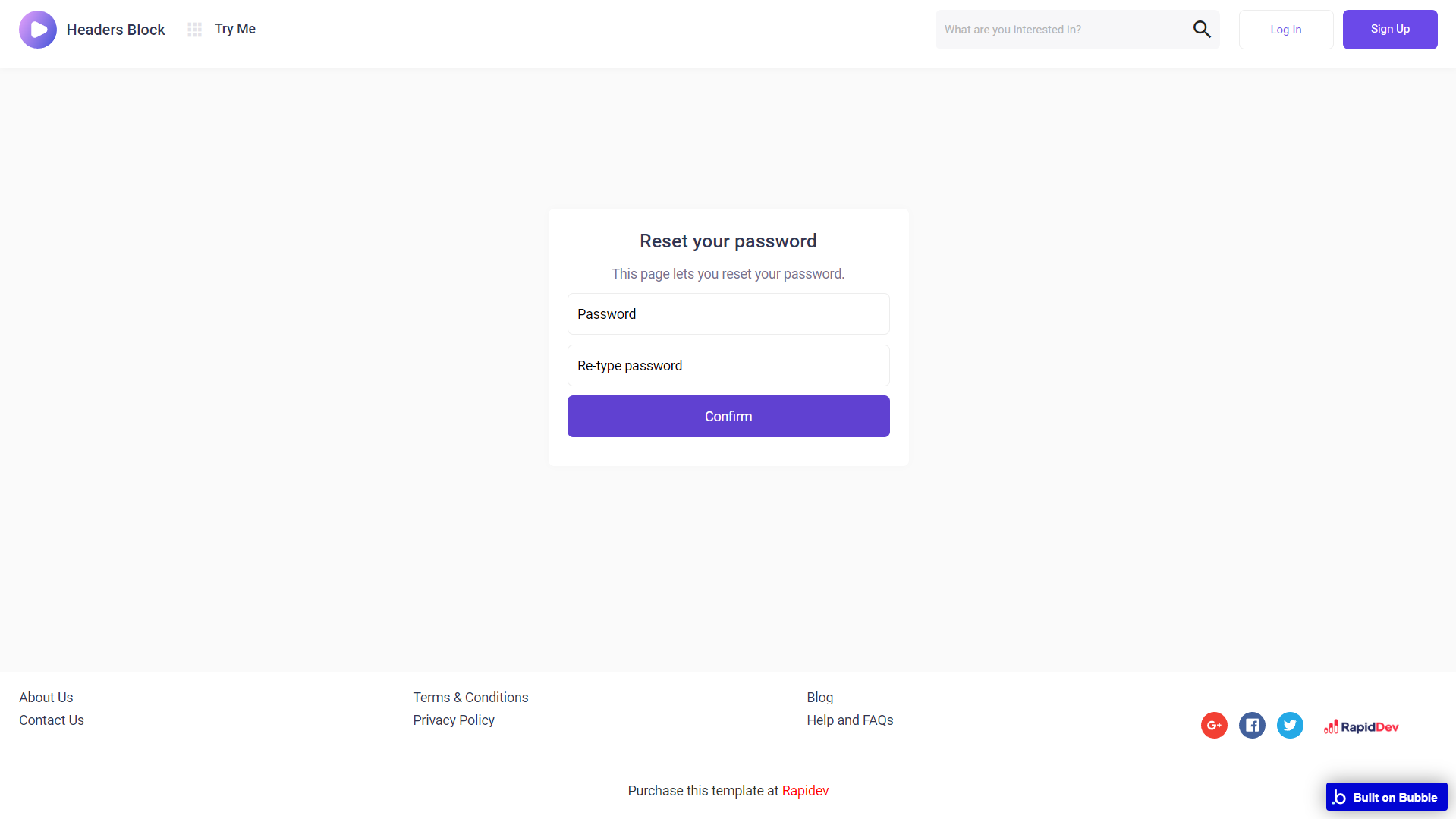Open the Twitter social icon
Viewport: 1456px width, 819px height.
tap(1290, 726)
